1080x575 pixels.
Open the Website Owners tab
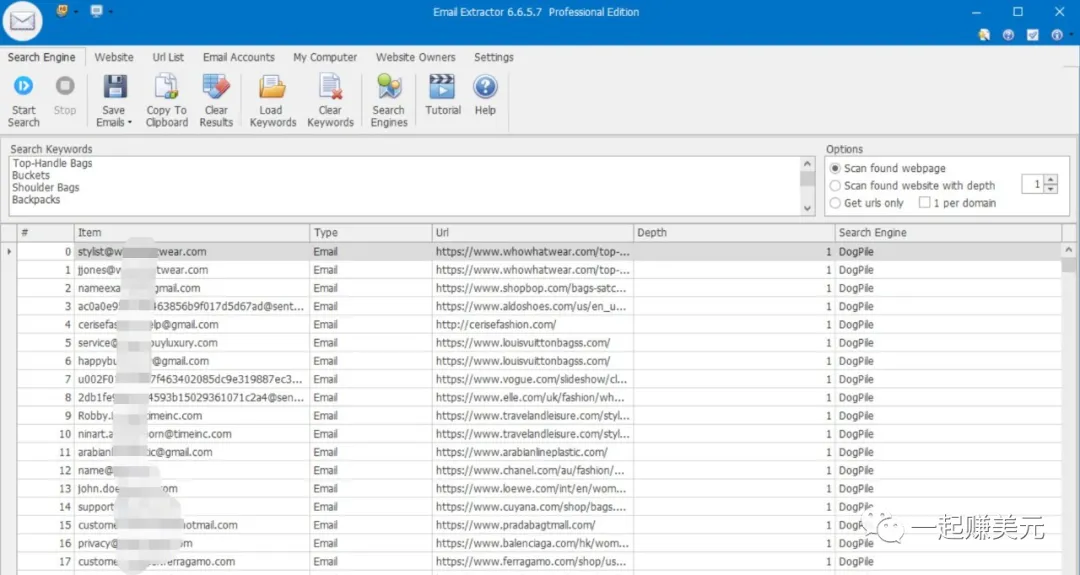415,58
